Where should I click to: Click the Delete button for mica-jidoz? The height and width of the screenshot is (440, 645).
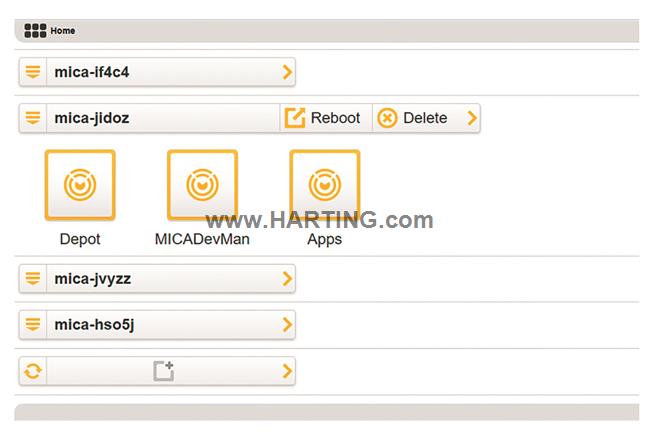[x=418, y=118]
